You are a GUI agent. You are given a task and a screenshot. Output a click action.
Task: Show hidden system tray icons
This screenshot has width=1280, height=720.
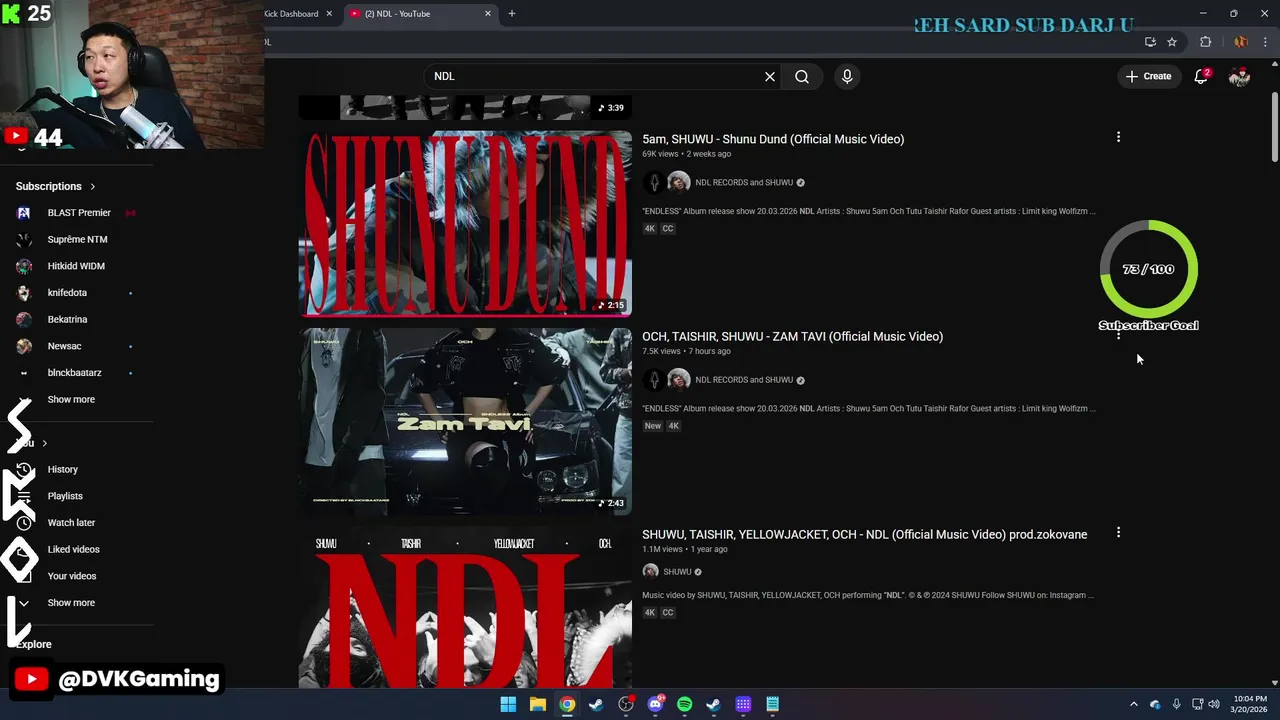[1133, 704]
